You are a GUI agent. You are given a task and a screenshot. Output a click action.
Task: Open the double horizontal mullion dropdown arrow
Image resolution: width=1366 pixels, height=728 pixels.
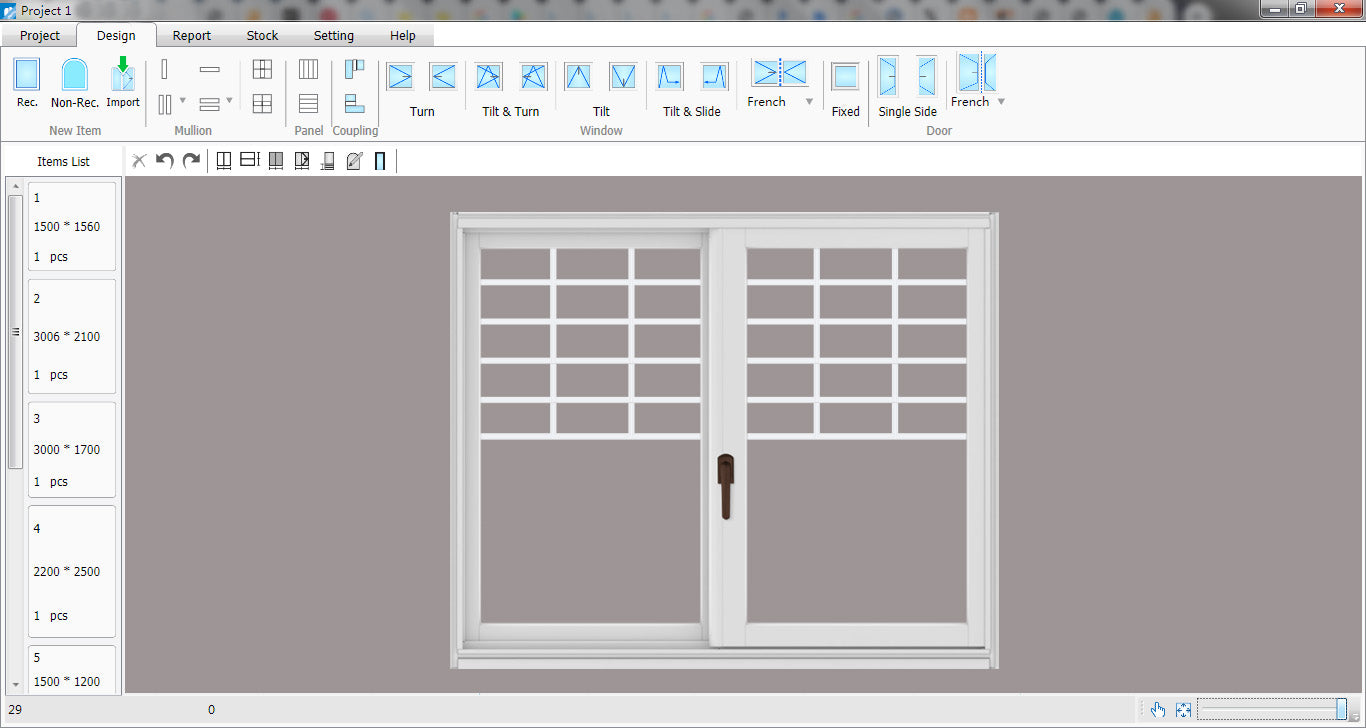point(229,100)
